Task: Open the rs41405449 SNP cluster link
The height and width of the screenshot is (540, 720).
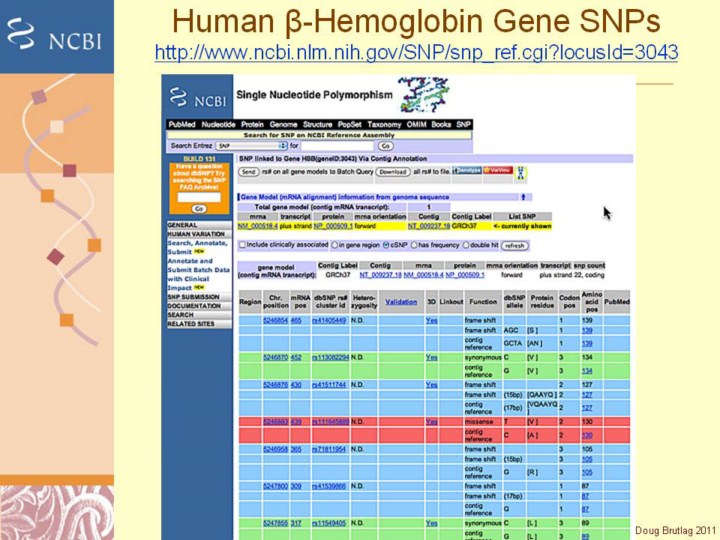Action: tap(329, 320)
